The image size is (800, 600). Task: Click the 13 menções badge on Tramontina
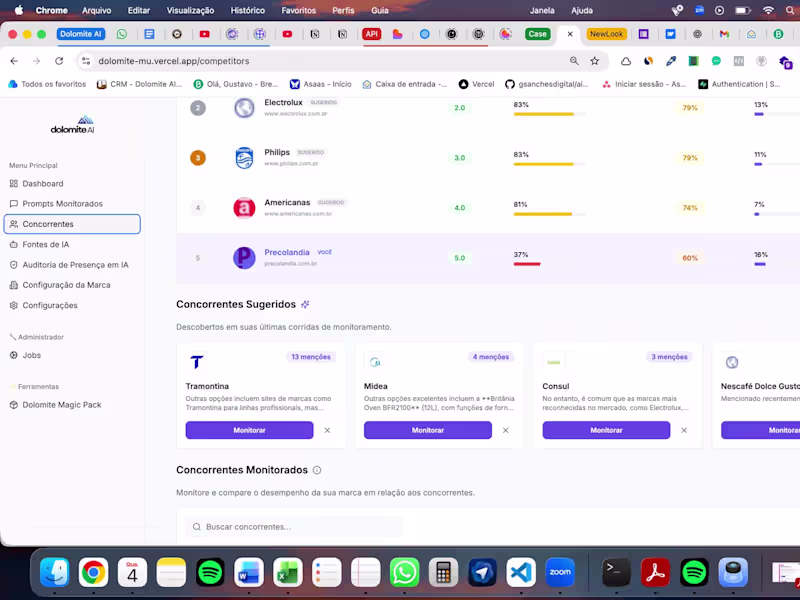point(311,357)
